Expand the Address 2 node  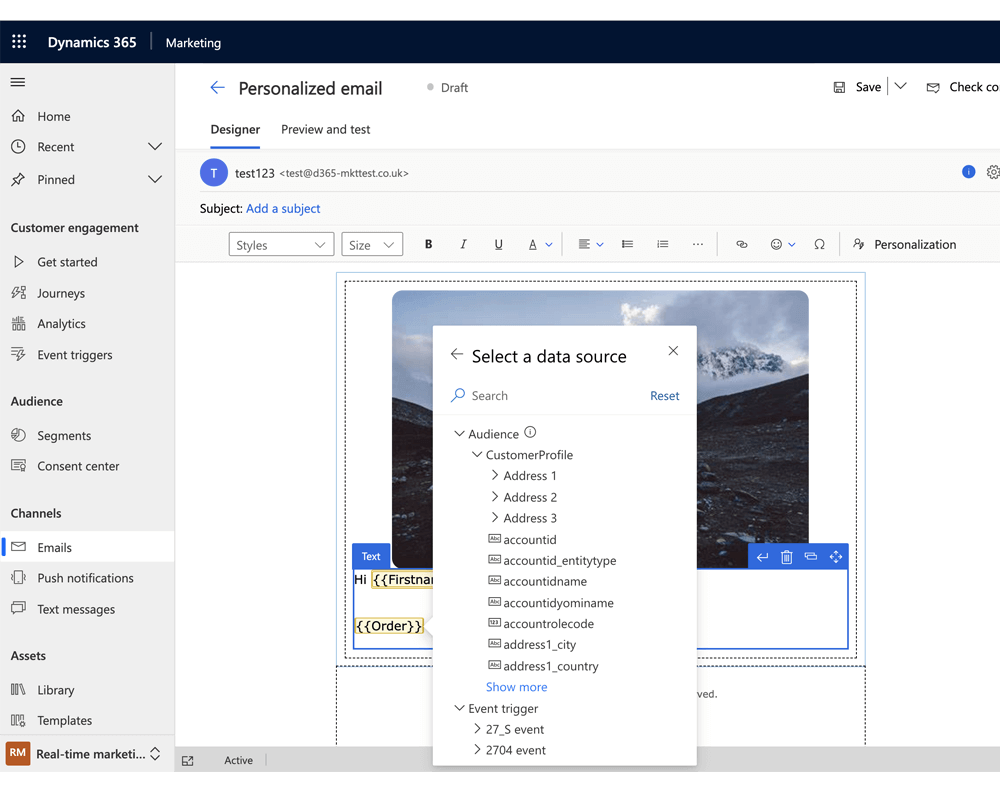495,496
